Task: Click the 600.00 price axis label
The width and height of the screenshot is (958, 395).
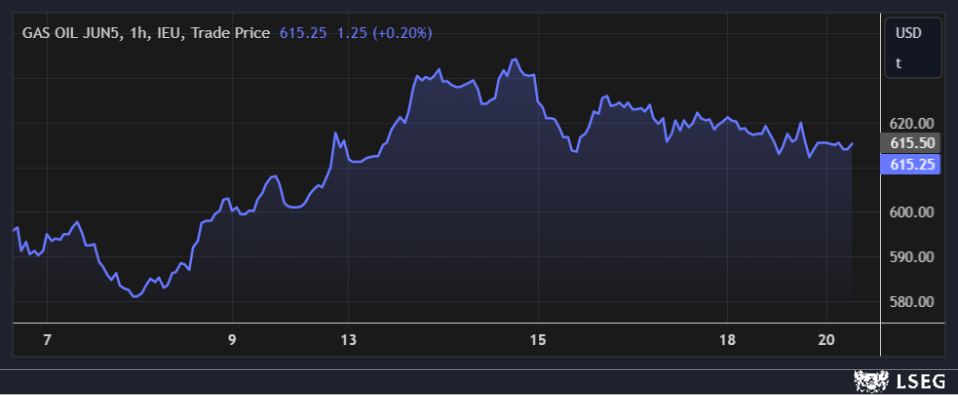Action: (x=912, y=212)
